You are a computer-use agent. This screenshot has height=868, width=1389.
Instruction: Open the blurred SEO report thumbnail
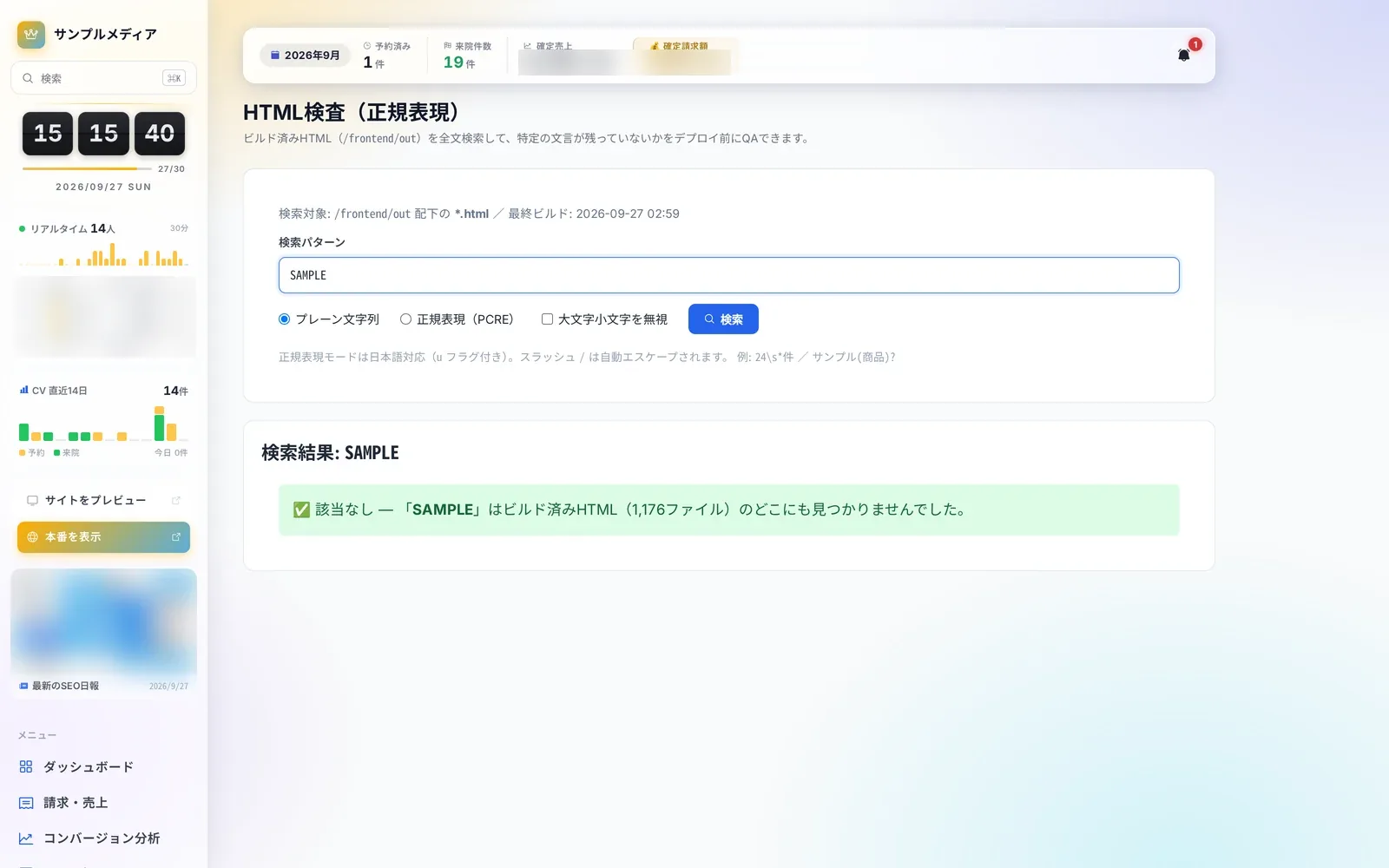[103, 621]
